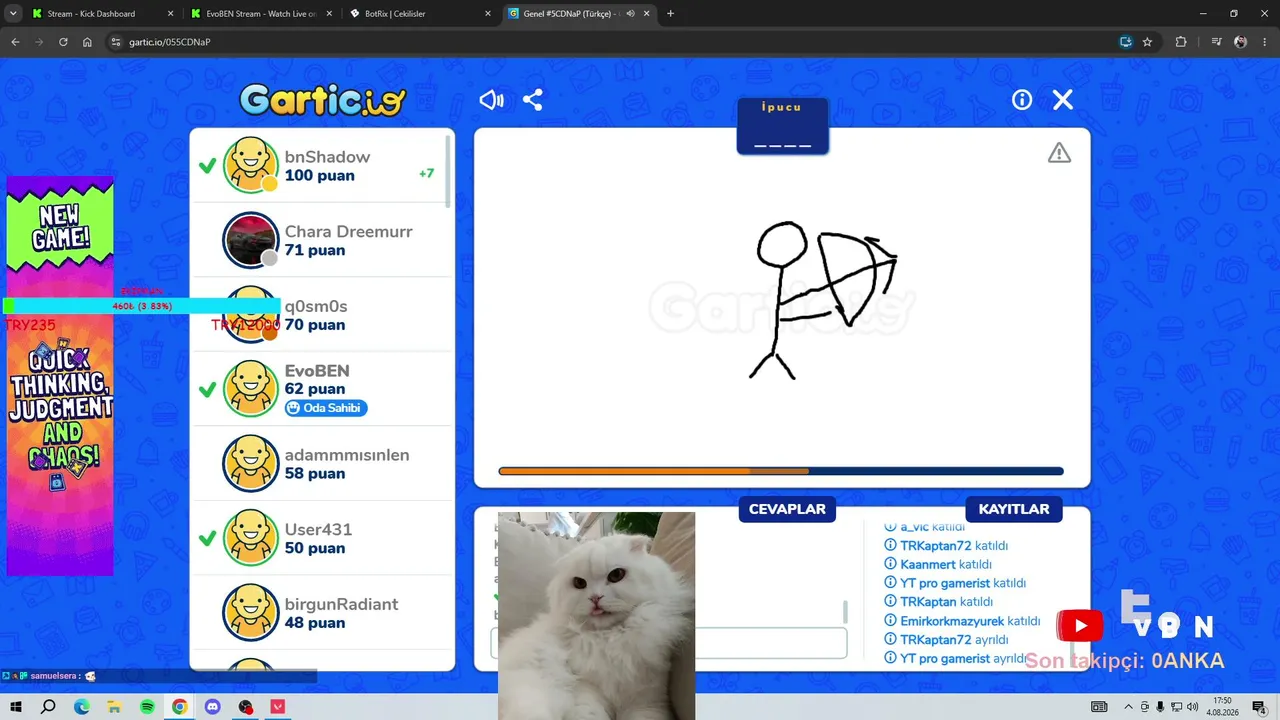The height and width of the screenshot is (720, 1280).
Task: Open File Explorer from the taskbar
Action: [114, 707]
